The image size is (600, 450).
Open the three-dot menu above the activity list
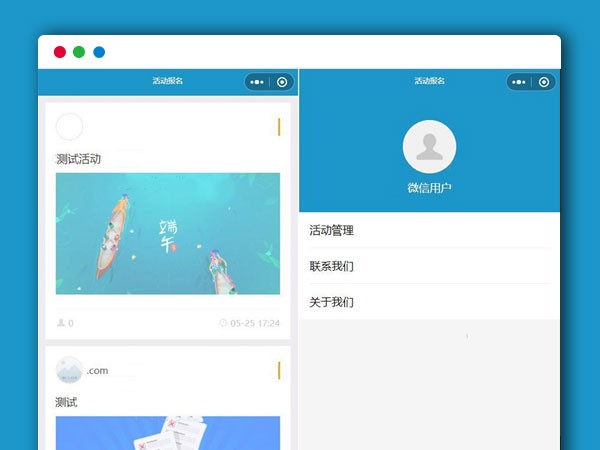click(x=257, y=82)
